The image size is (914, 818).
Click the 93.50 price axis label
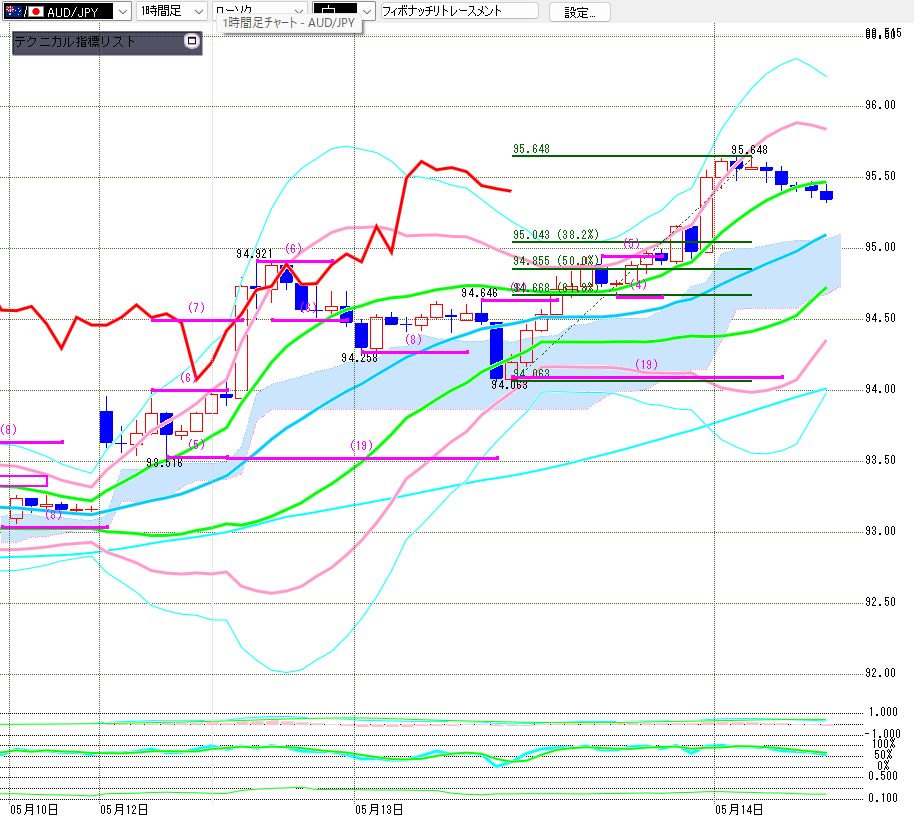coord(880,460)
